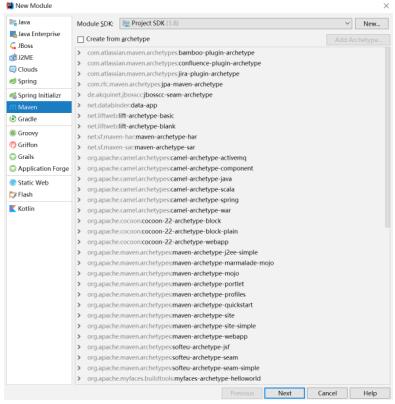Image resolution: width=395 pixels, height=404 pixels.
Task: Select the Flash folder icon
Action: tap(13, 195)
